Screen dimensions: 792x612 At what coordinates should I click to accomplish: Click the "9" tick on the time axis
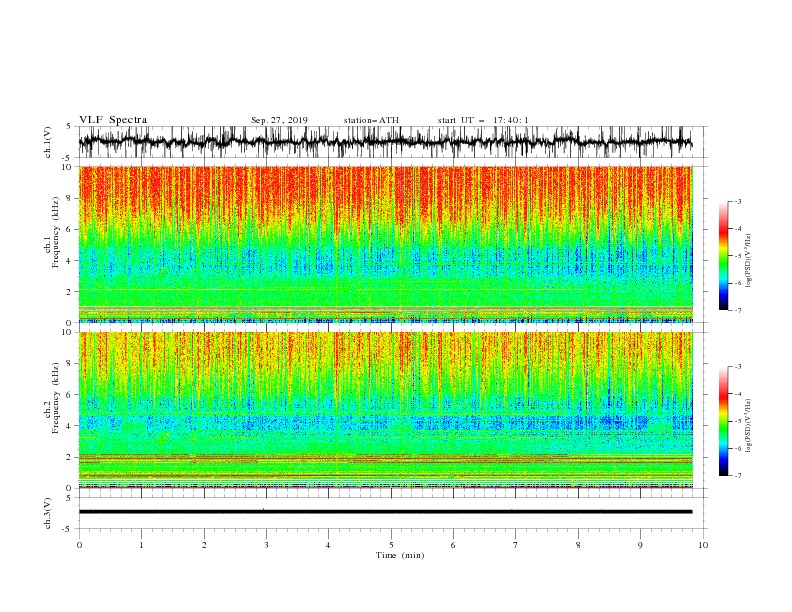[640, 545]
